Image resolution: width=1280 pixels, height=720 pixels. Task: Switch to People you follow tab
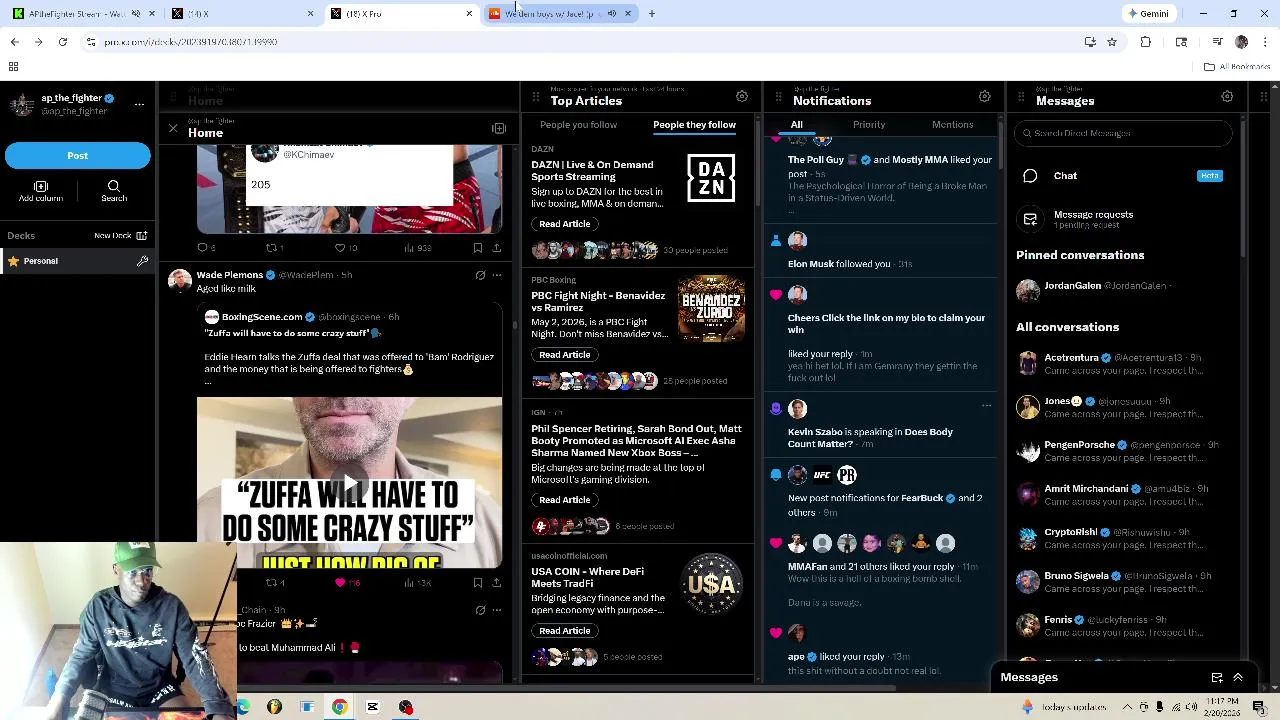[578, 125]
